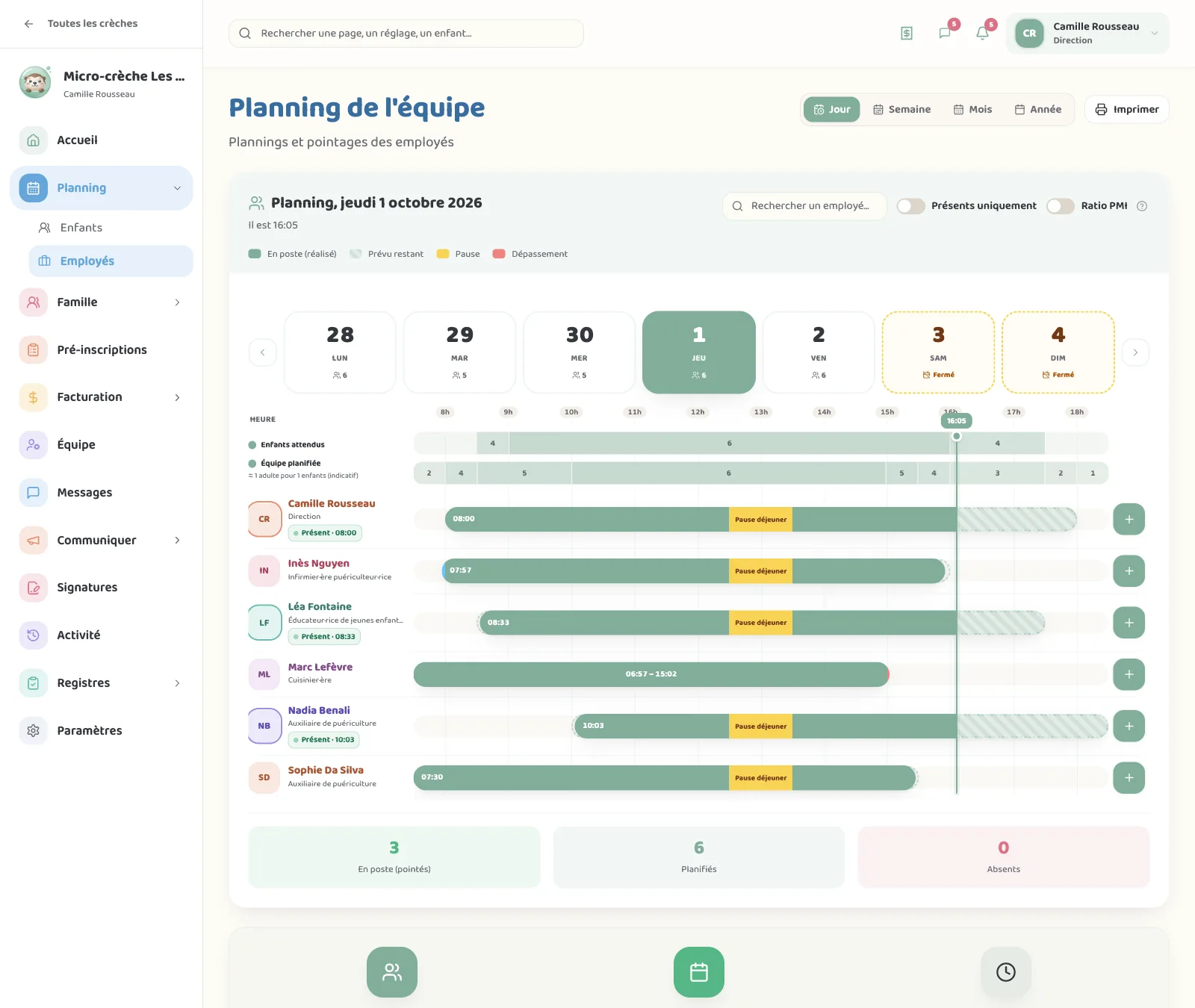Select Friday 2 VEN day card
Screen dimensions: 1195x1008
tap(819, 352)
